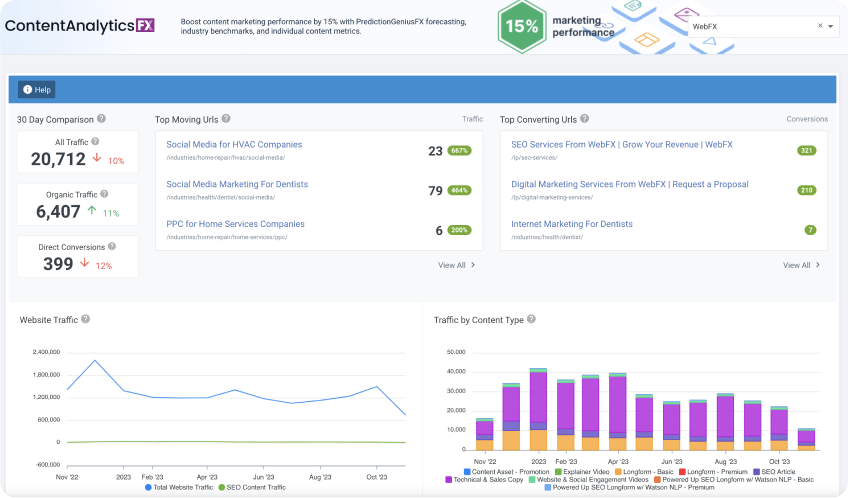
Task: Click traffic count 79 for Dentists row
Action: (x=435, y=191)
